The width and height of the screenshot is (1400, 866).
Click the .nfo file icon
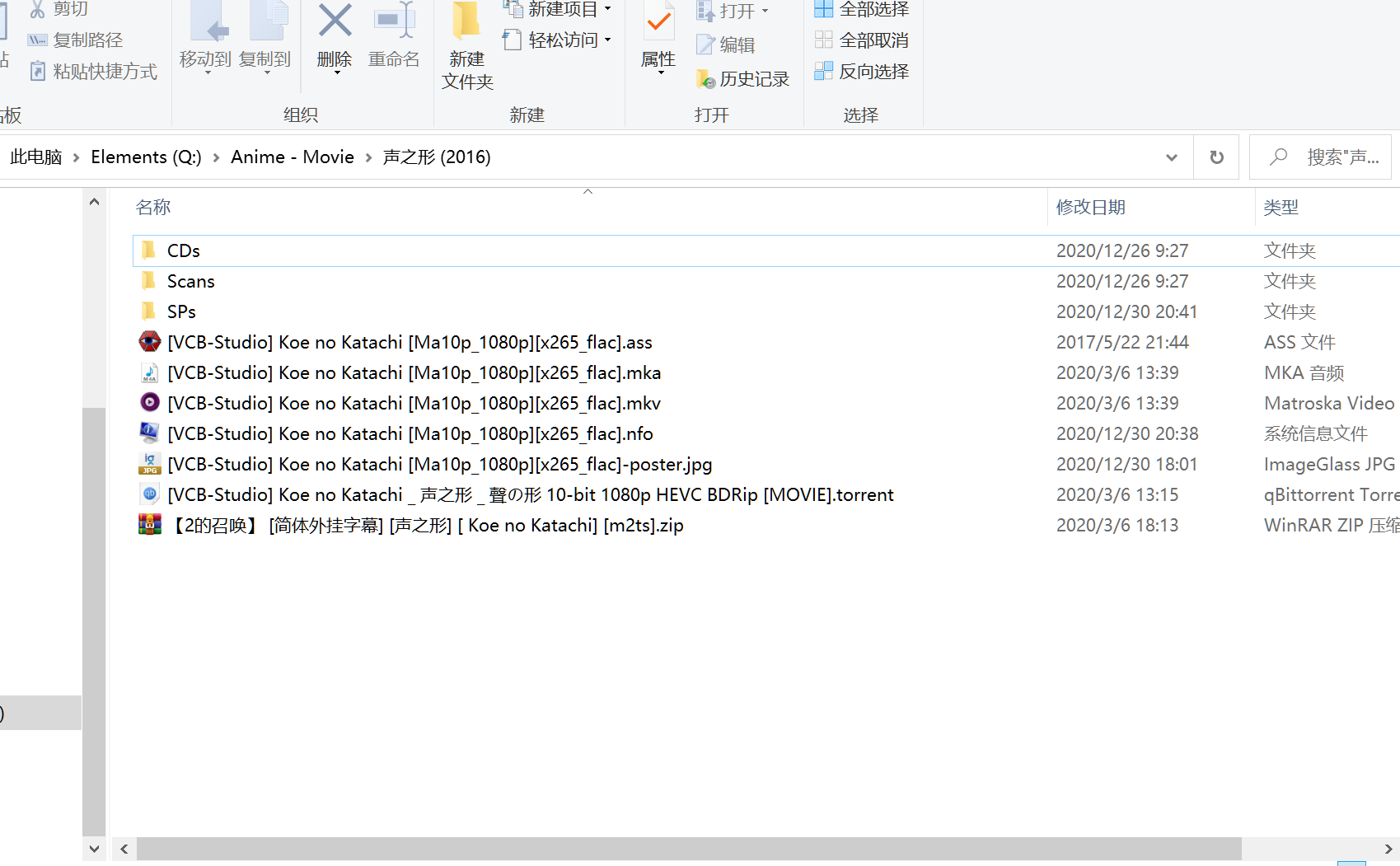[149, 433]
